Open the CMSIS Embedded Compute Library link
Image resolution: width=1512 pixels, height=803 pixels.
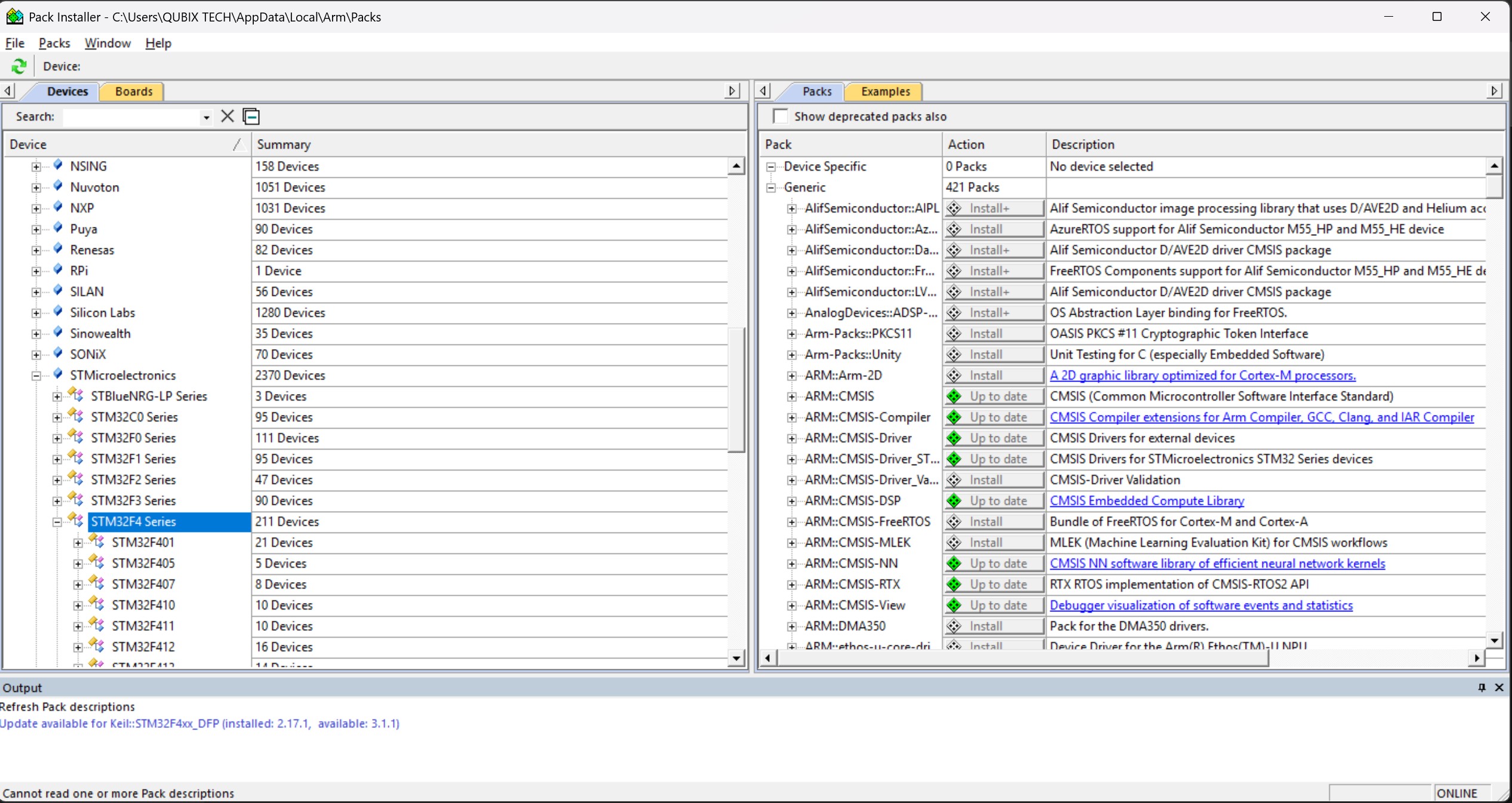point(1146,500)
